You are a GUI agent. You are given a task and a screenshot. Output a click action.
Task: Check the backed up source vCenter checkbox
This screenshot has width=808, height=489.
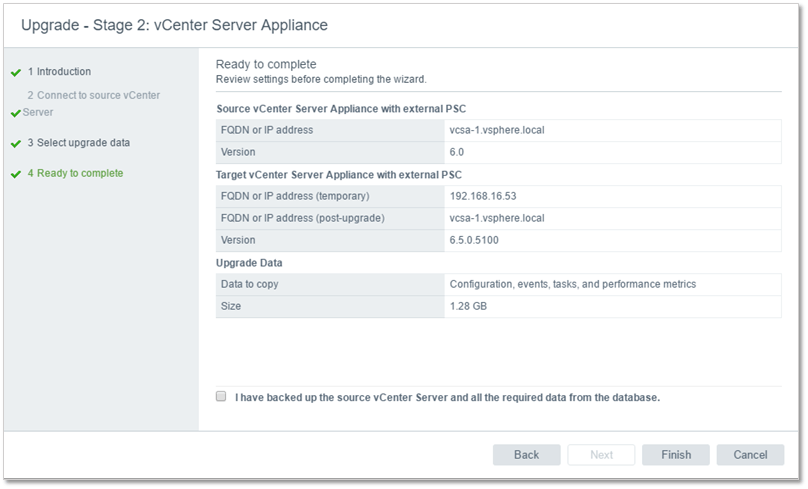pos(221,396)
